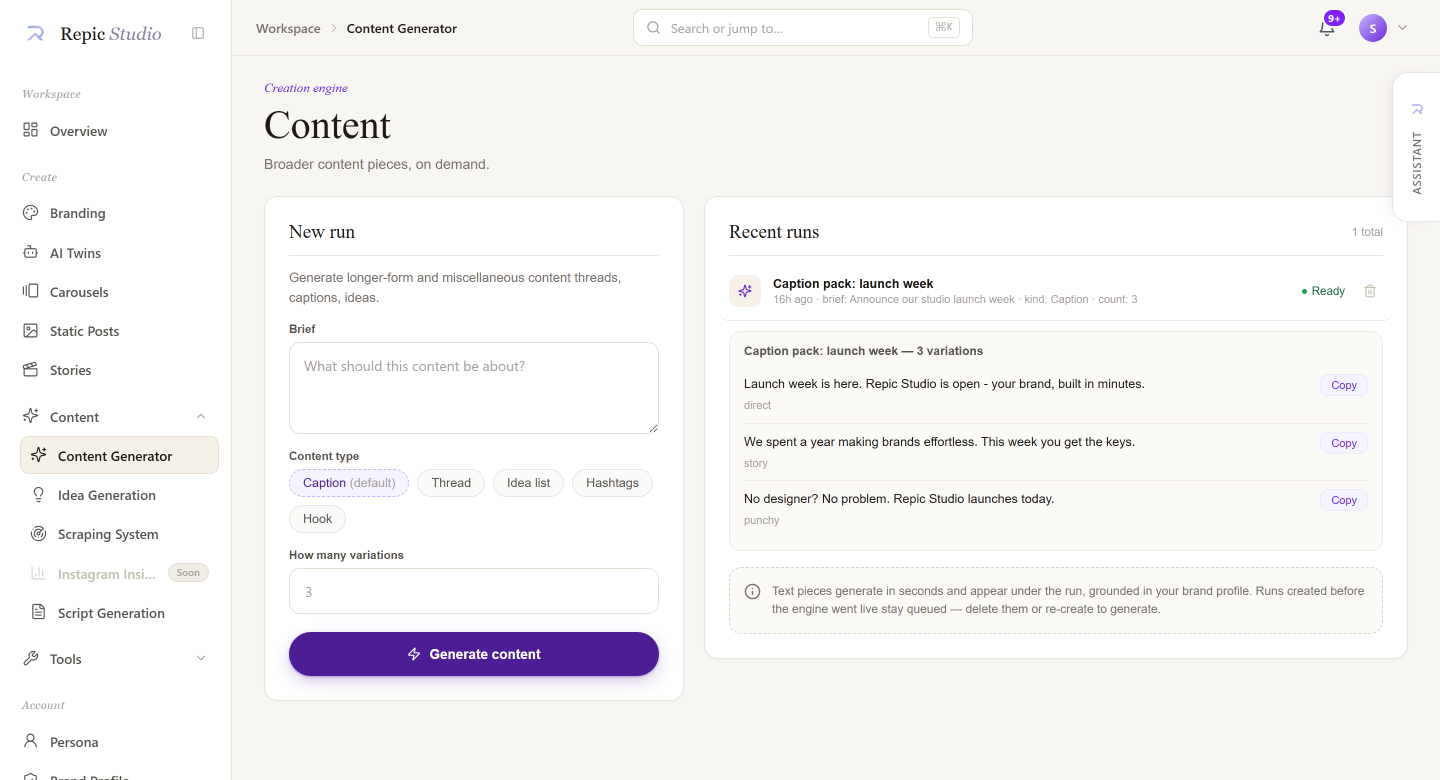Click the 'story' caption tag
The image size is (1440, 780).
756,463
